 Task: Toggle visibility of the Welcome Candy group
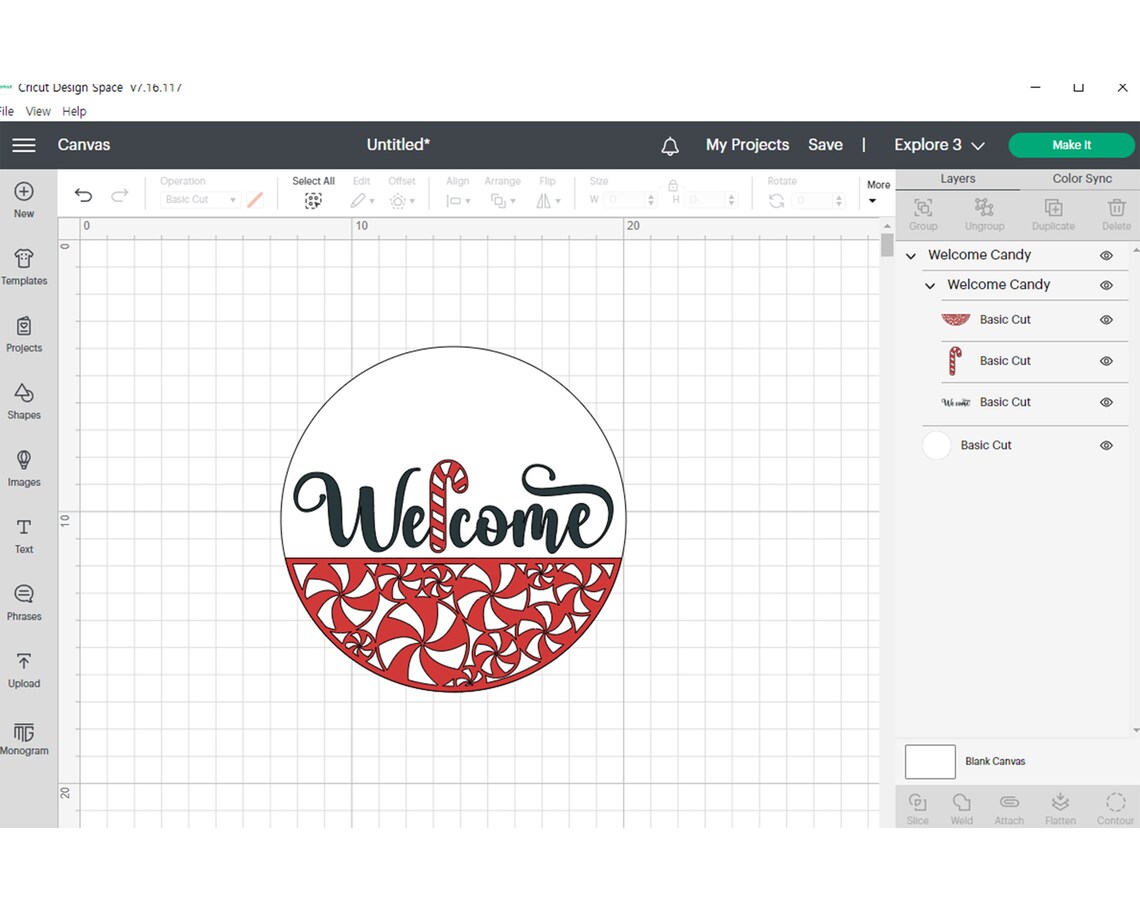pyautogui.click(x=1106, y=255)
